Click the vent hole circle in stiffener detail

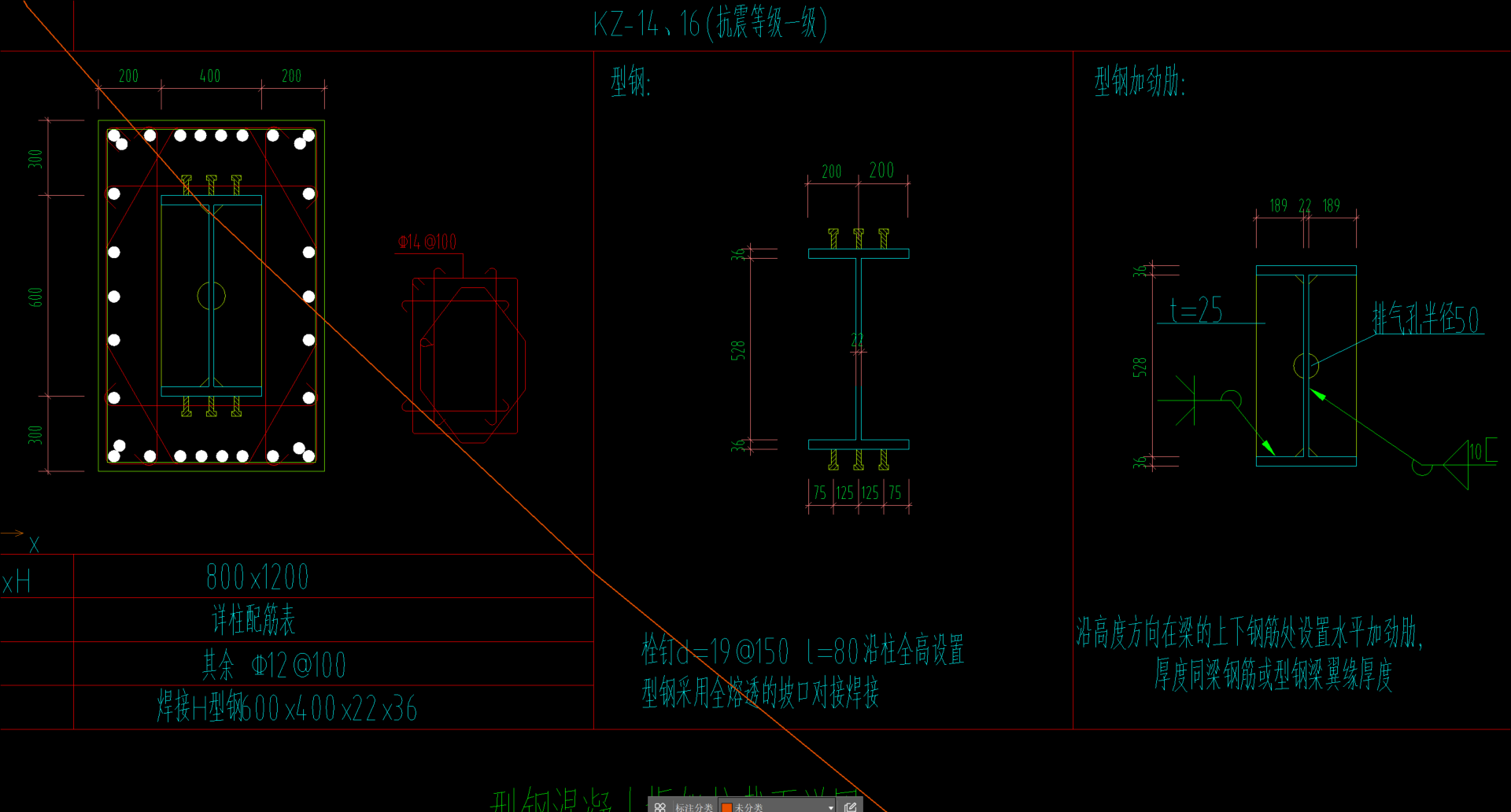[1306, 365]
